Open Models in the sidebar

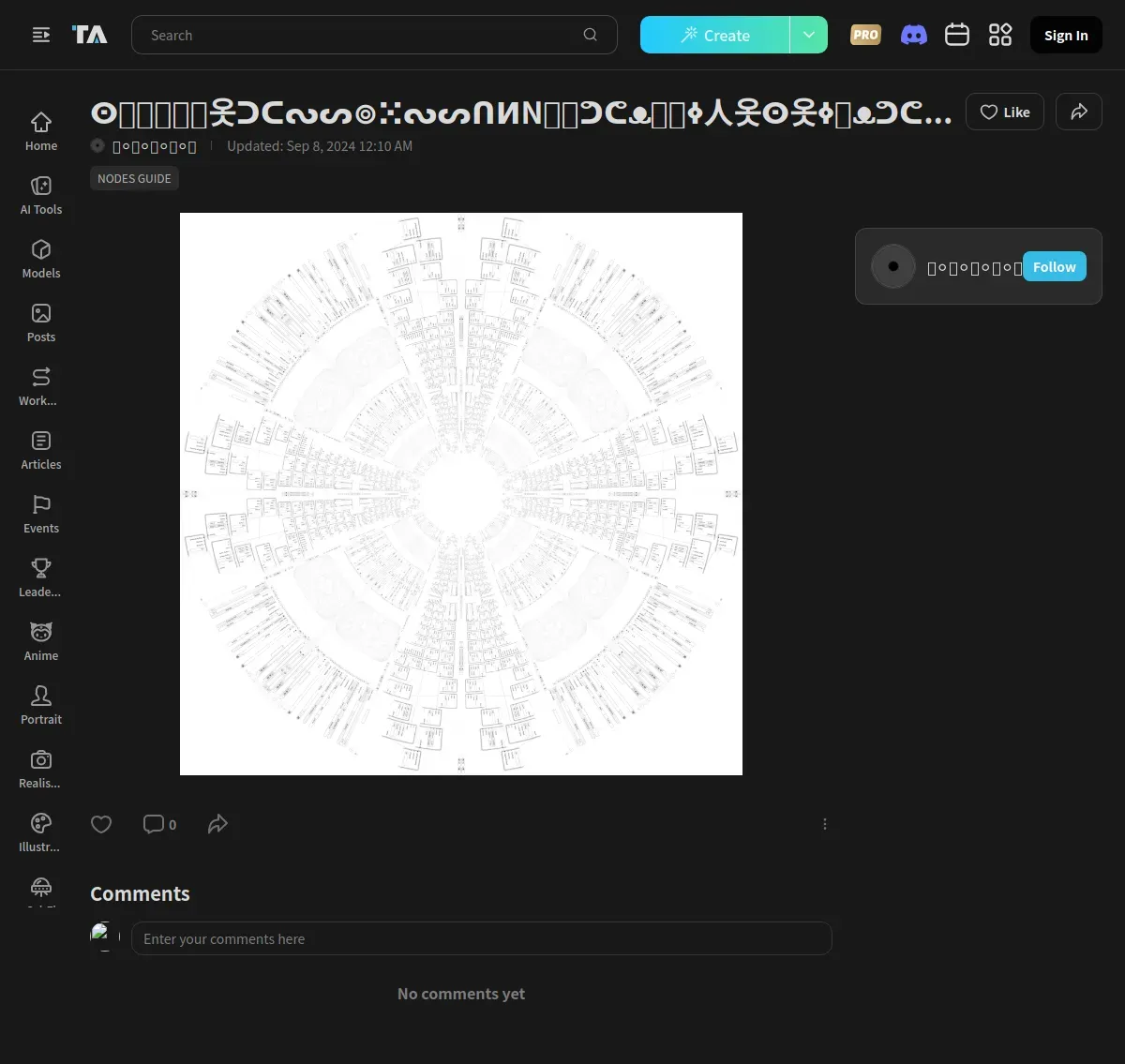pyautogui.click(x=41, y=260)
